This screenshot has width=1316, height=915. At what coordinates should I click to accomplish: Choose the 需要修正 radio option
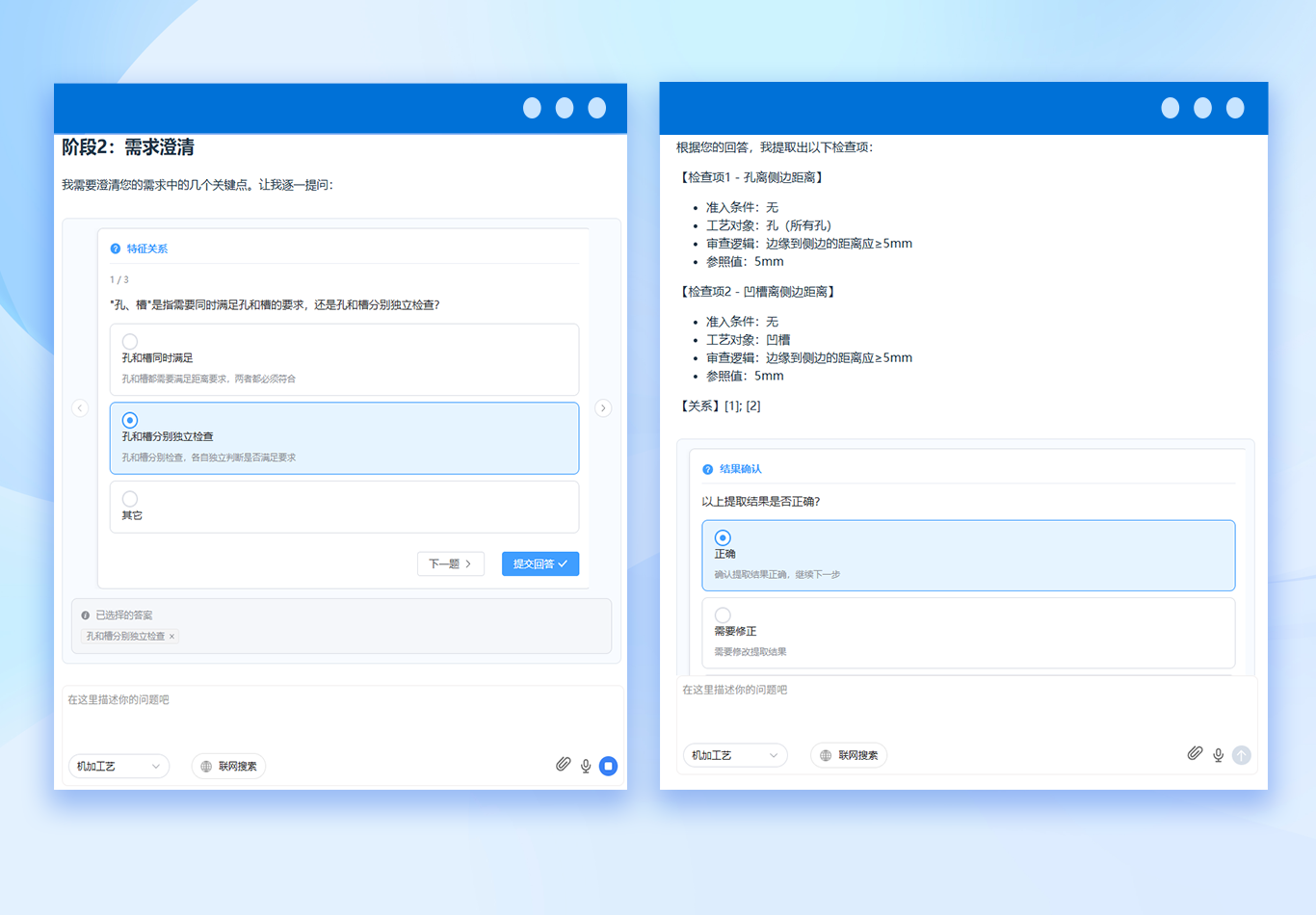click(x=723, y=614)
